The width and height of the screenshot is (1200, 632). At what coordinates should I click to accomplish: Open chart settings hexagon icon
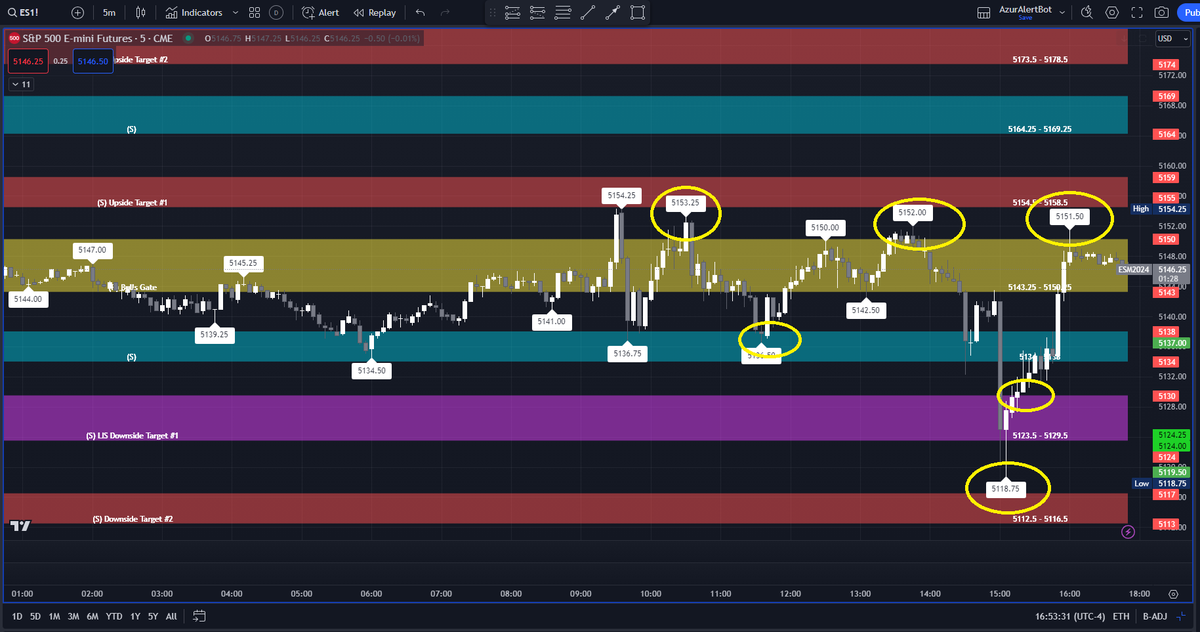coord(1110,13)
